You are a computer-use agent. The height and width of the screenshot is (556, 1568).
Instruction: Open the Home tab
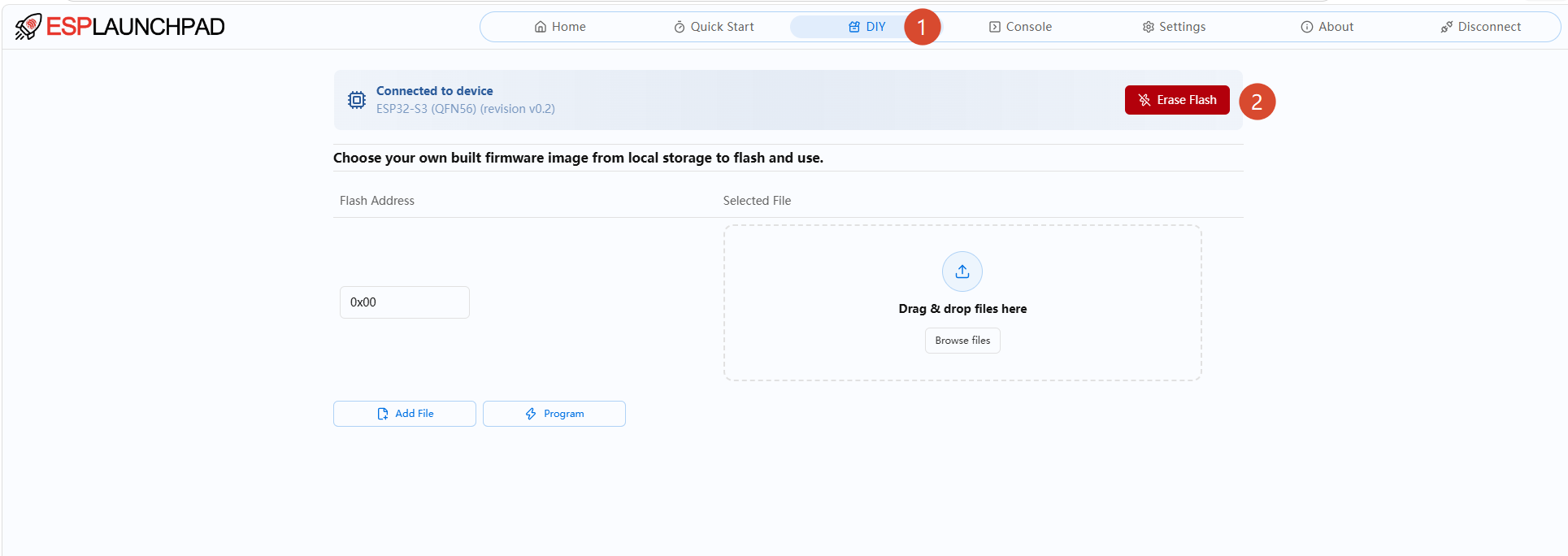tap(560, 27)
